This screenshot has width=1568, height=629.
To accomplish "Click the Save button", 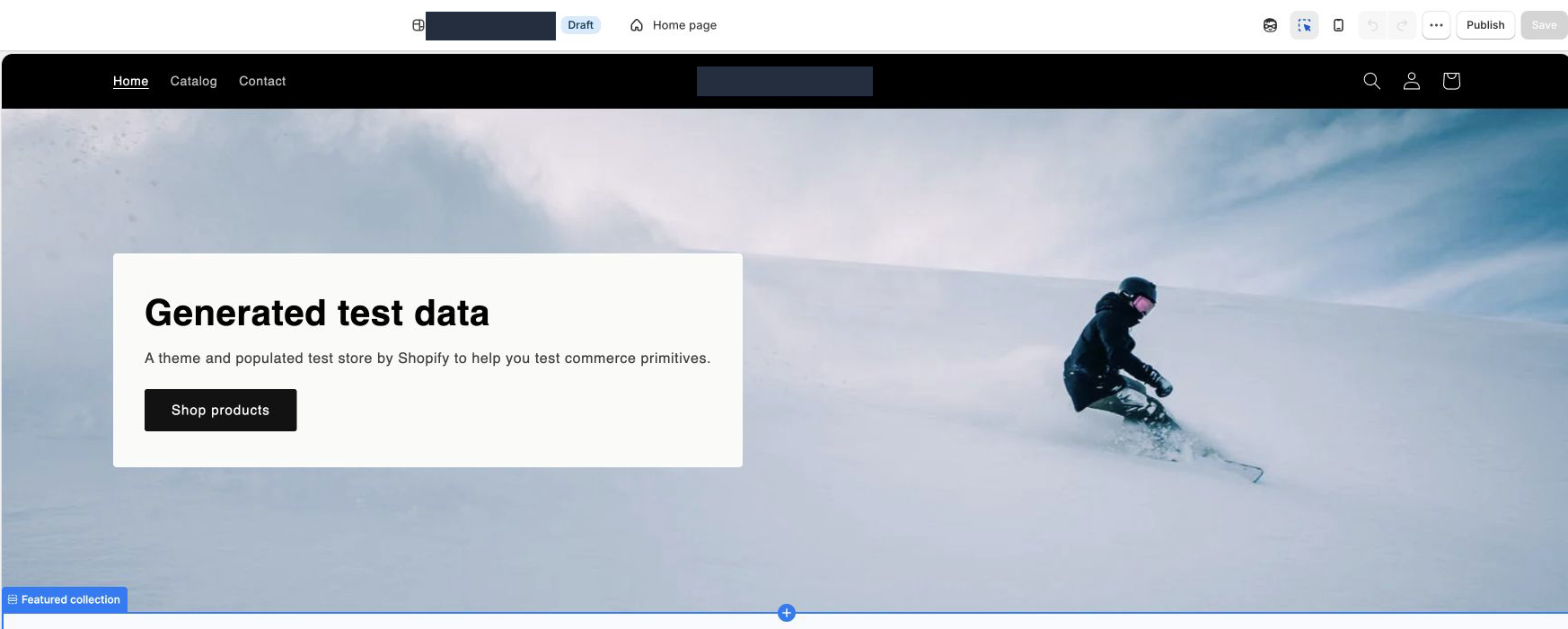I will click(x=1544, y=25).
